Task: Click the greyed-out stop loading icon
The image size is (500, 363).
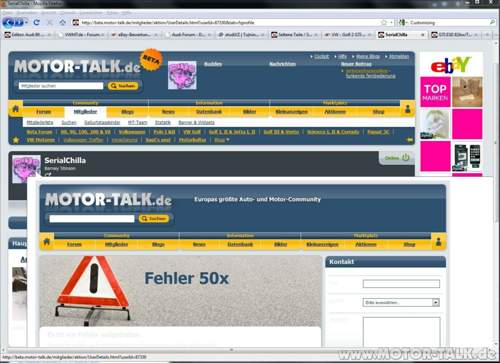Action: coord(50,22)
